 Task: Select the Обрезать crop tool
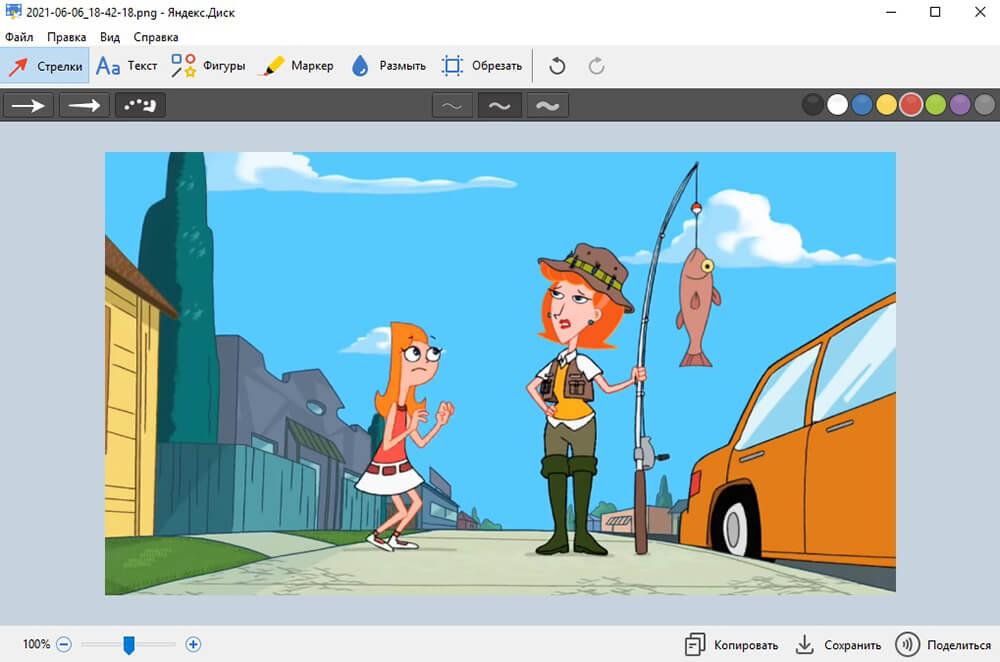point(482,66)
